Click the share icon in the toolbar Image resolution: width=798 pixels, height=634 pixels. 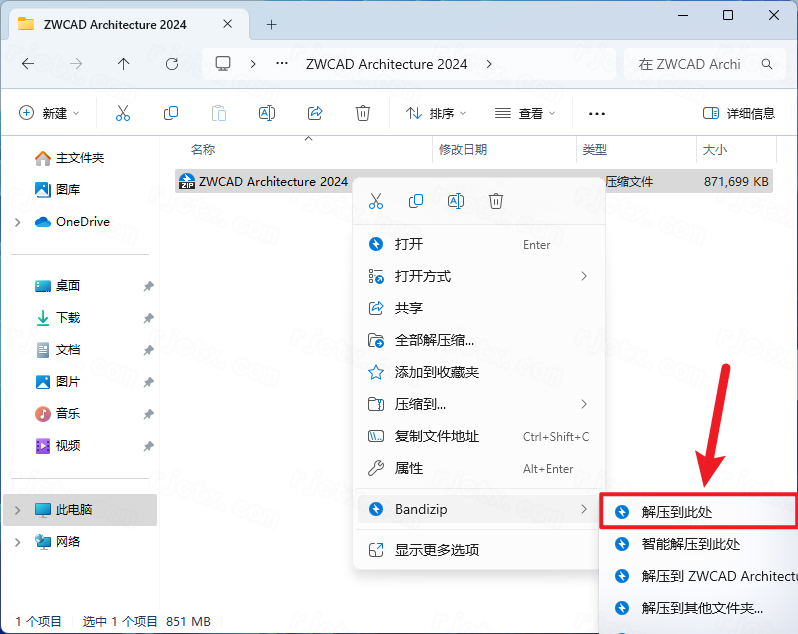coord(315,113)
